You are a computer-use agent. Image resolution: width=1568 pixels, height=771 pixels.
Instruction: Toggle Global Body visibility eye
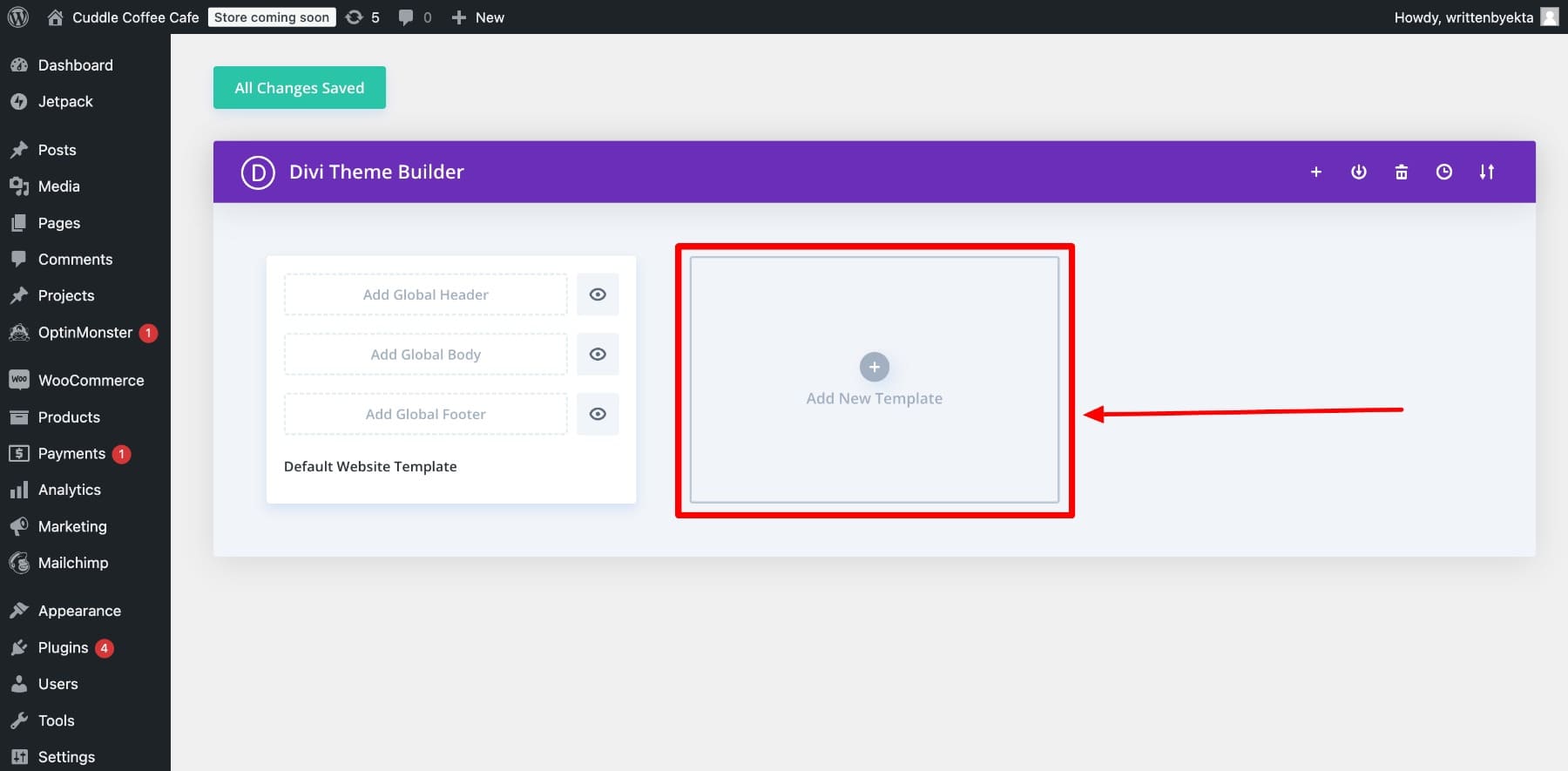coord(598,355)
